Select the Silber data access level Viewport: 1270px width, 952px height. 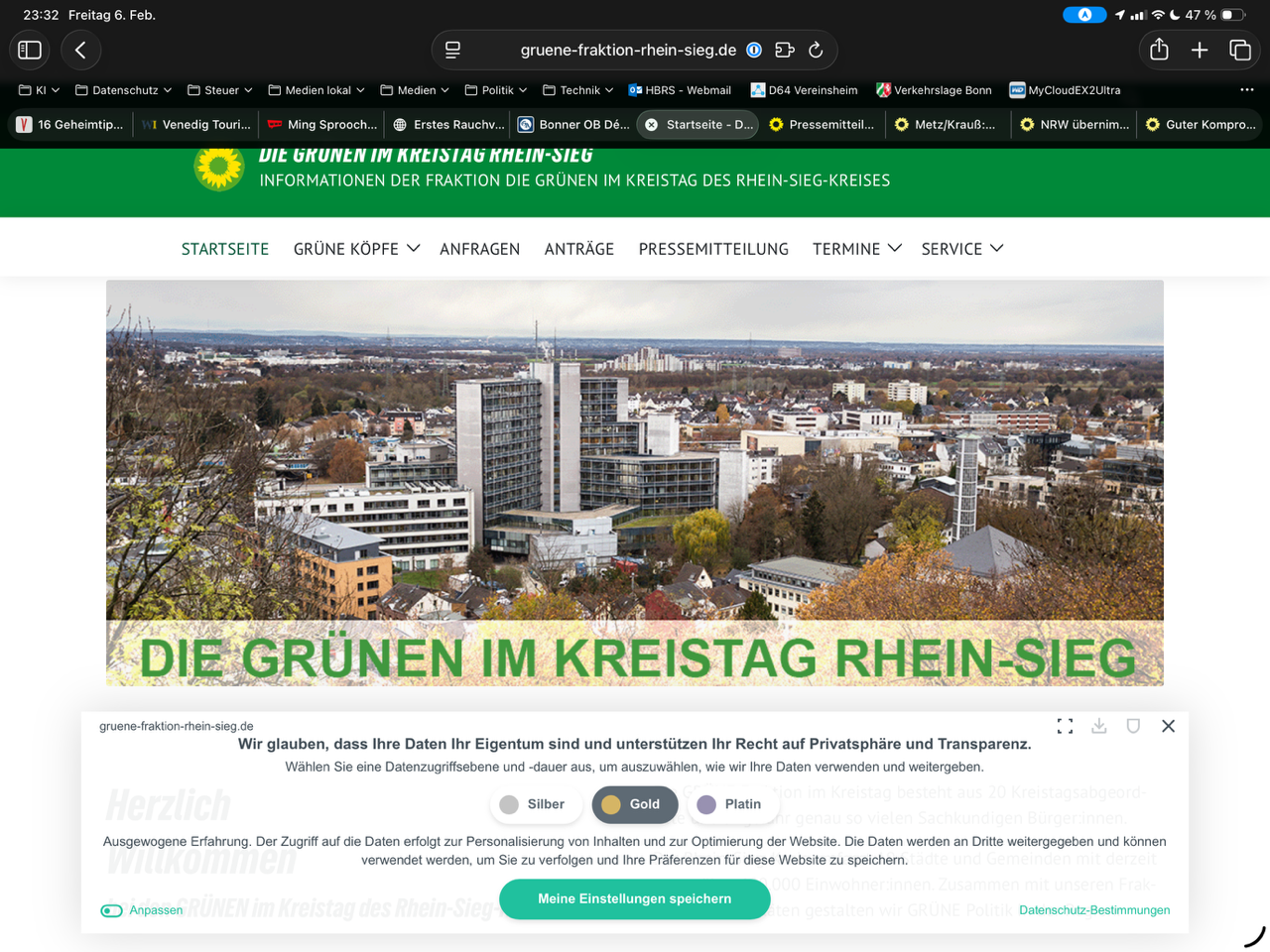pos(534,804)
